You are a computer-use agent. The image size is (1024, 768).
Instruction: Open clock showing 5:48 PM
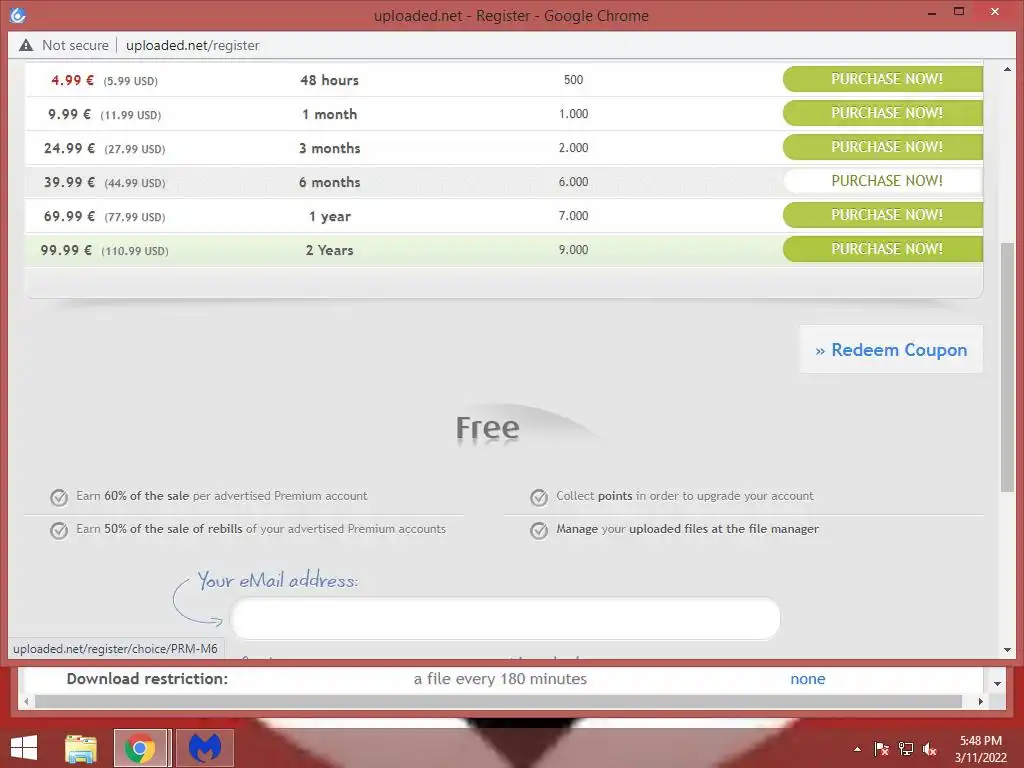coord(981,749)
